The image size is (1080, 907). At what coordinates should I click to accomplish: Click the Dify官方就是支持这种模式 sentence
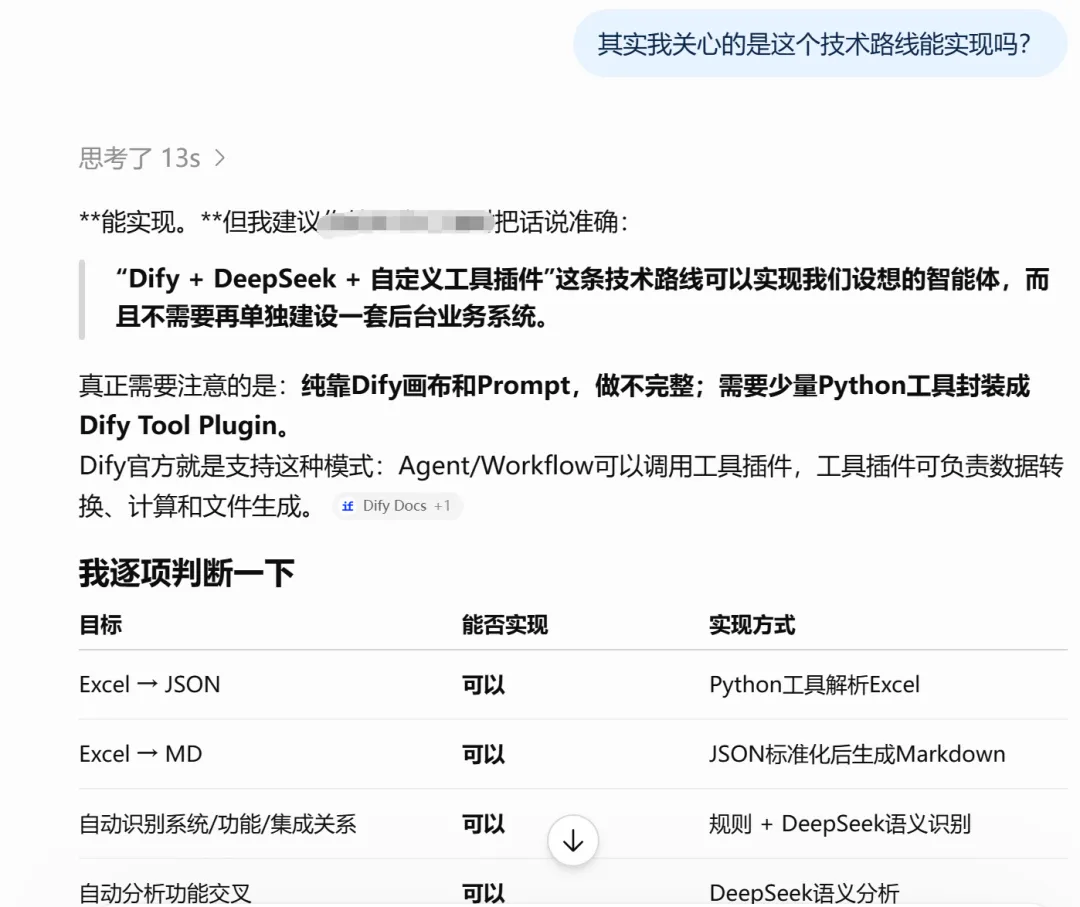point(571,486)
